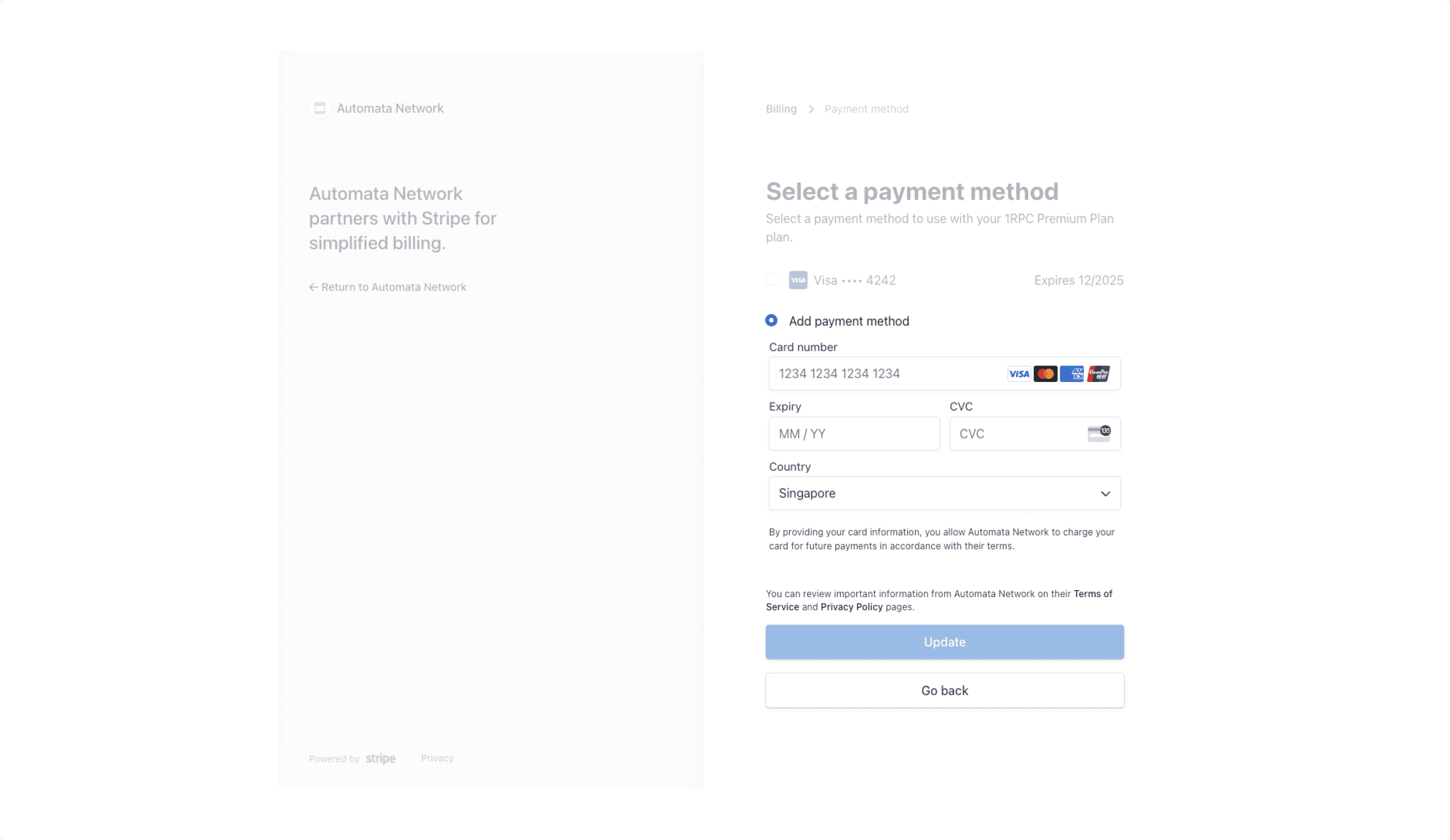Select the Add payment method radio button
The width and height of the screenshot is (1450, 840).
[x=771, y=320]
